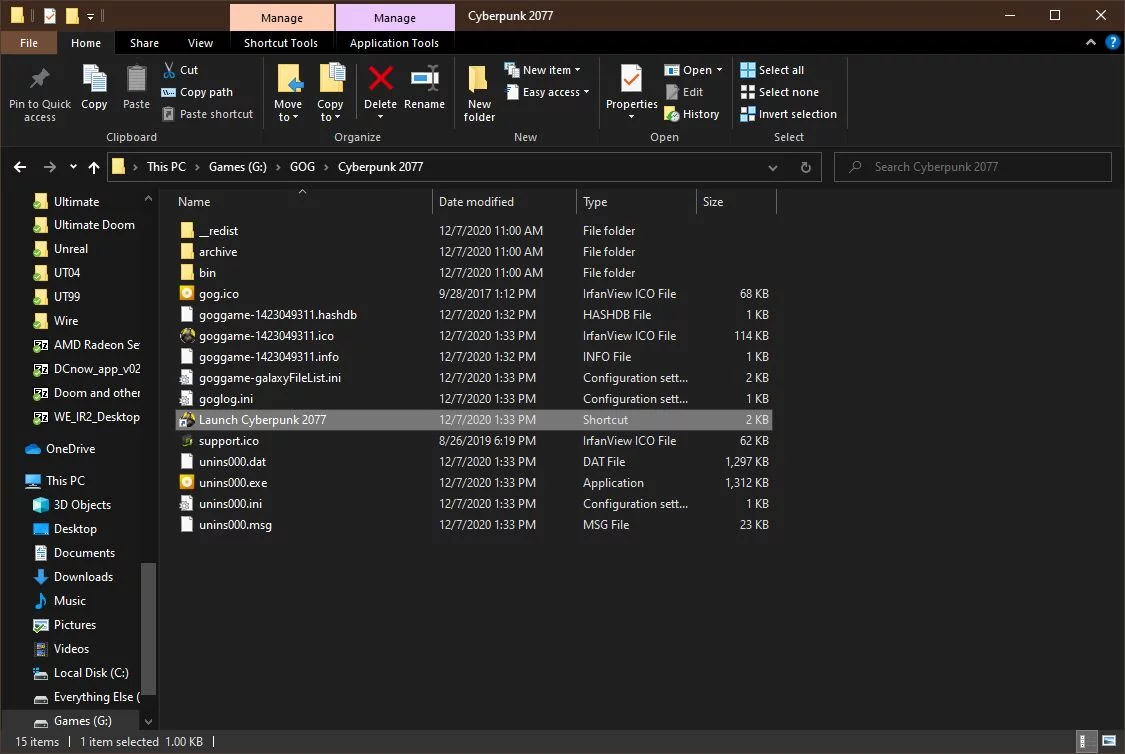Click the Edit command in Open group

(x=684, y=92)
